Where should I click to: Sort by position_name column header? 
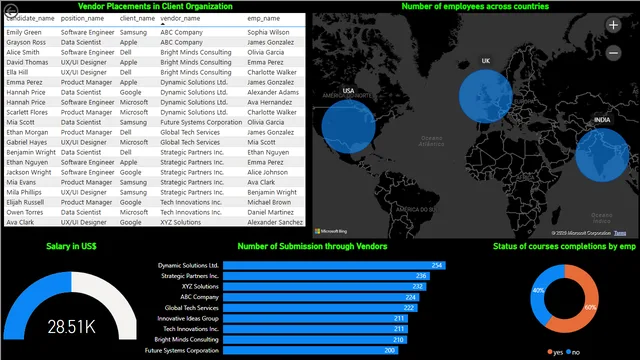tap(82, 18)
